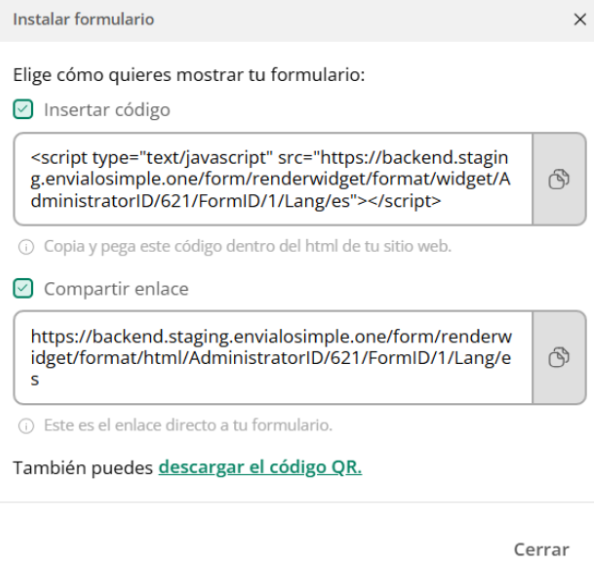Click info icon beside 'Este es el enlace' hint
594x580 pixels.
tap(26, 426)
